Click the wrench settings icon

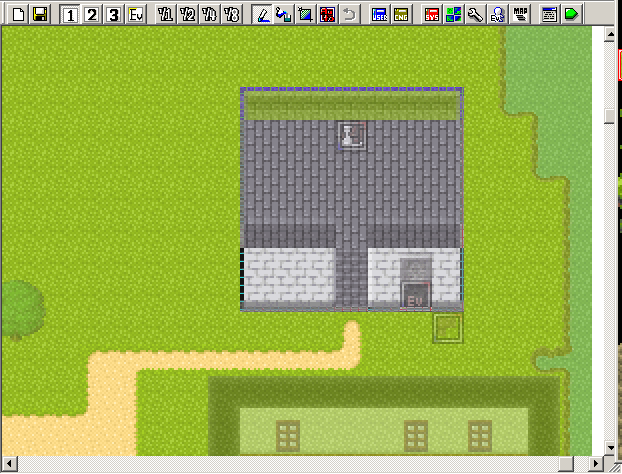[x=476, y=14]
